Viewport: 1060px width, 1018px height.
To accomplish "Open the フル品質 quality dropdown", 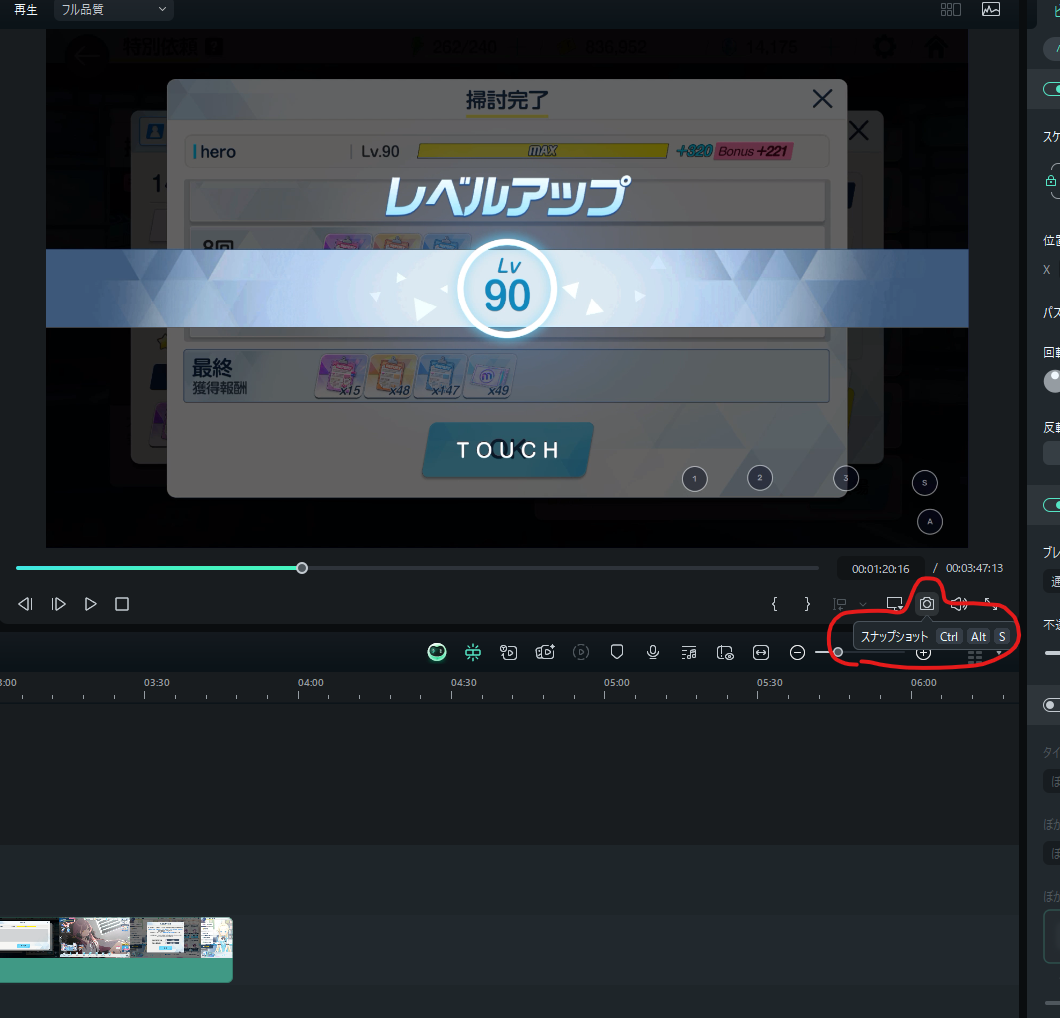I will point(112,11).
